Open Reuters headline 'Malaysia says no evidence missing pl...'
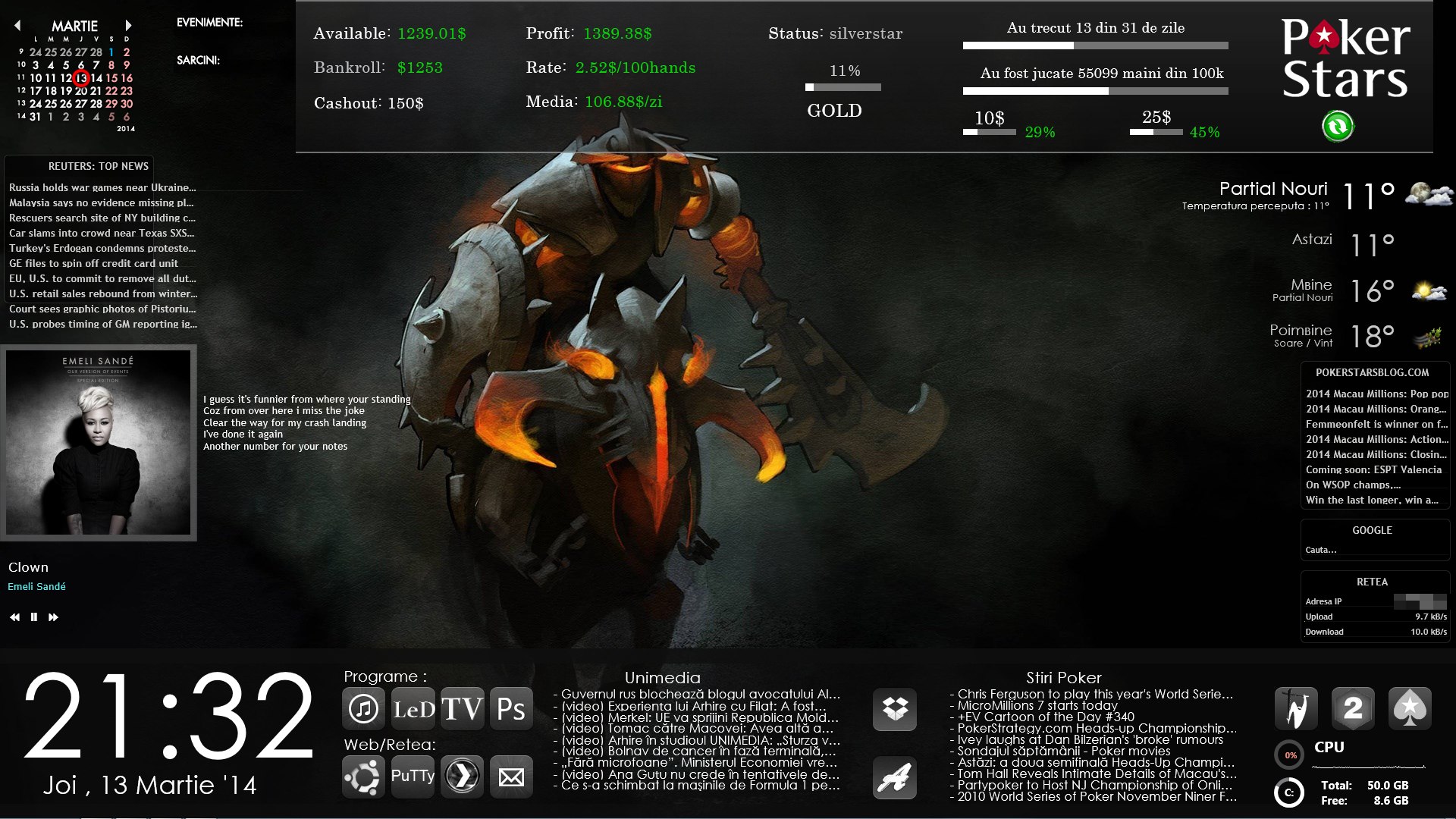The height and width of the screenshot is (819, 1456). point(102,202)
